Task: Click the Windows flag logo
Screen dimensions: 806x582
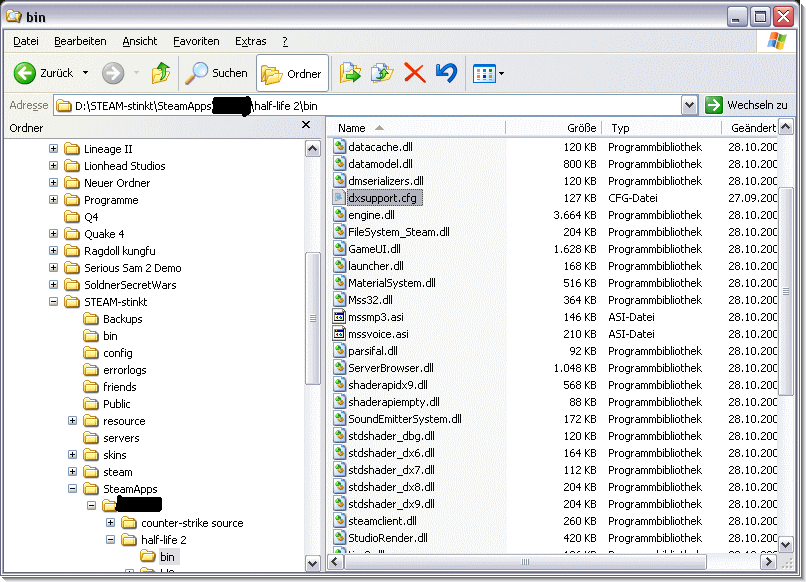Action: tap(777, 41)
